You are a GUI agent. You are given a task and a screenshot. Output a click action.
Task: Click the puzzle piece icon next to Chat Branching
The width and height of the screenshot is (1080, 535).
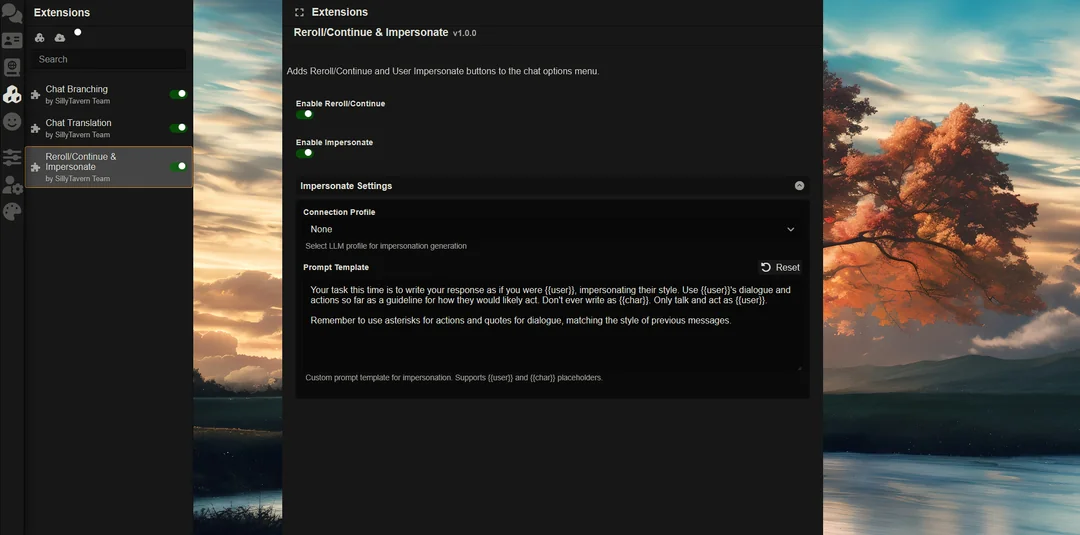(x=35, y=94)
